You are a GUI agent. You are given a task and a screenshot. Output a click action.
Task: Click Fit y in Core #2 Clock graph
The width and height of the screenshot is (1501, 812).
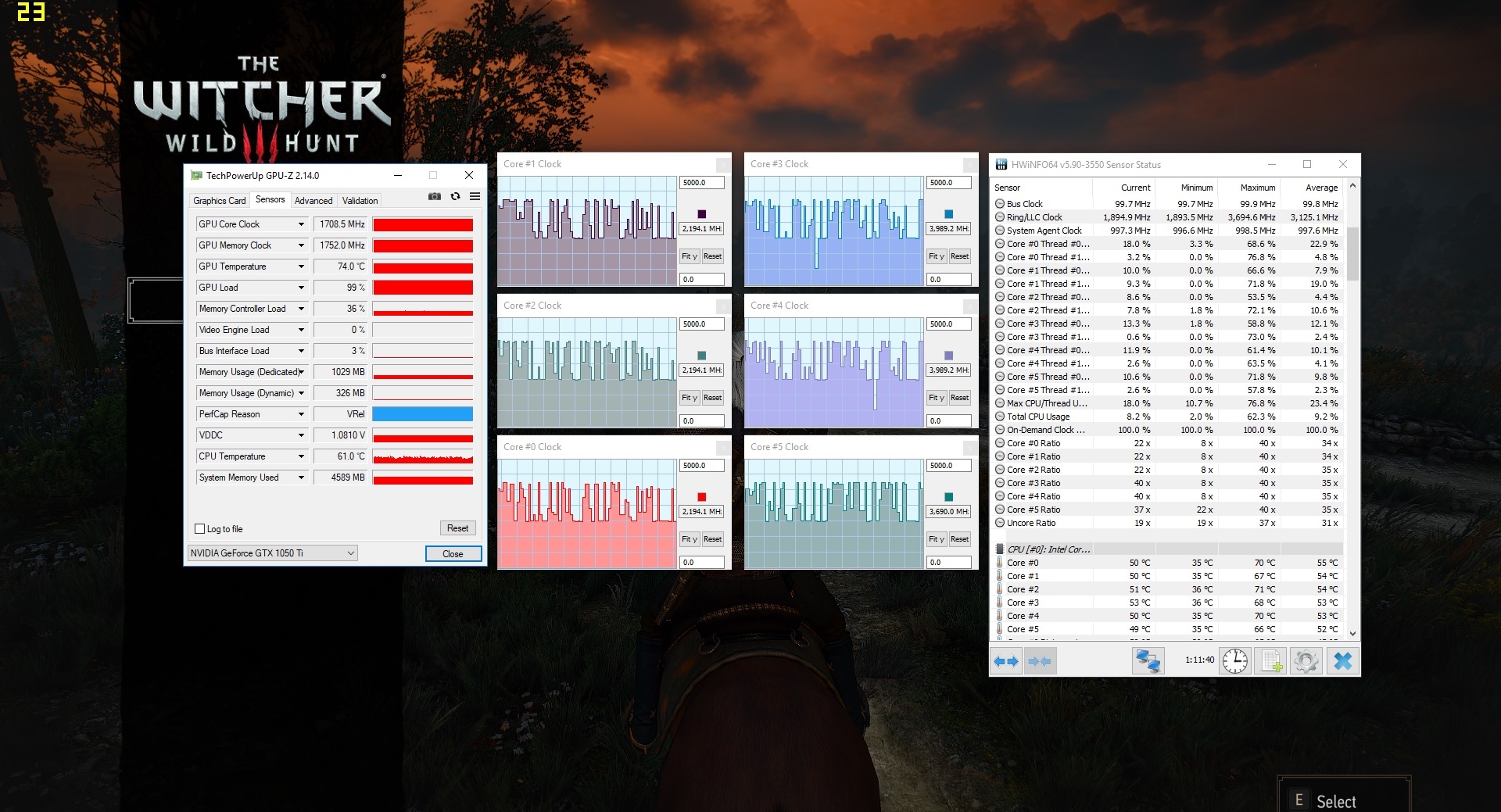tap(690, 398)
